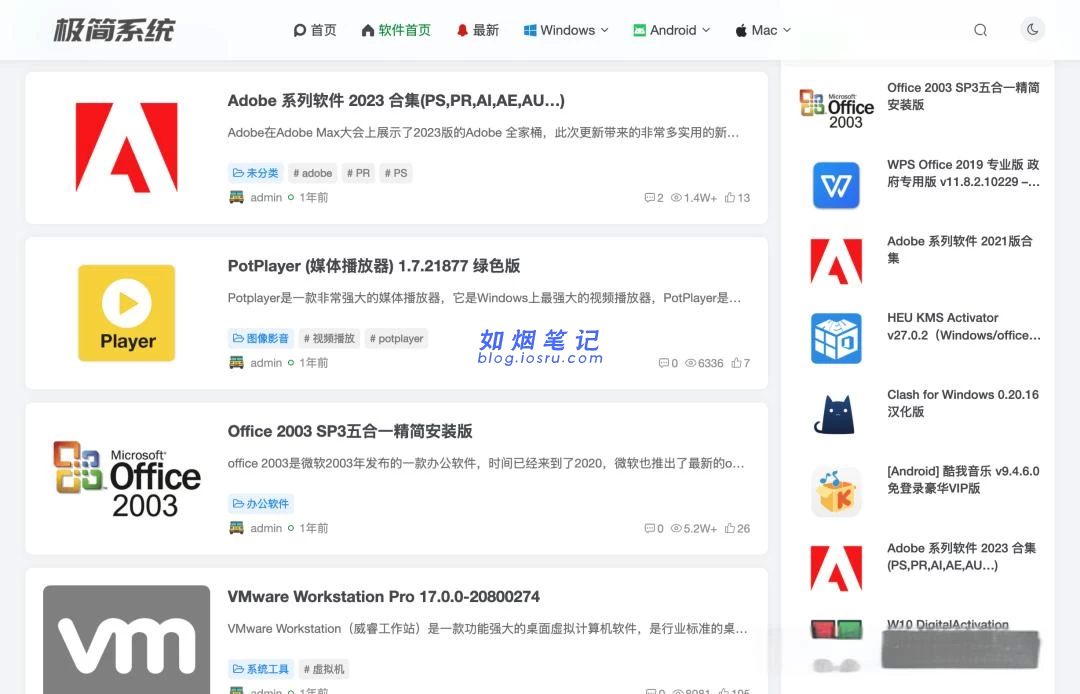
Task: Click sidebar W10 DigitalActivation icon
Action: tap(836, 629)
